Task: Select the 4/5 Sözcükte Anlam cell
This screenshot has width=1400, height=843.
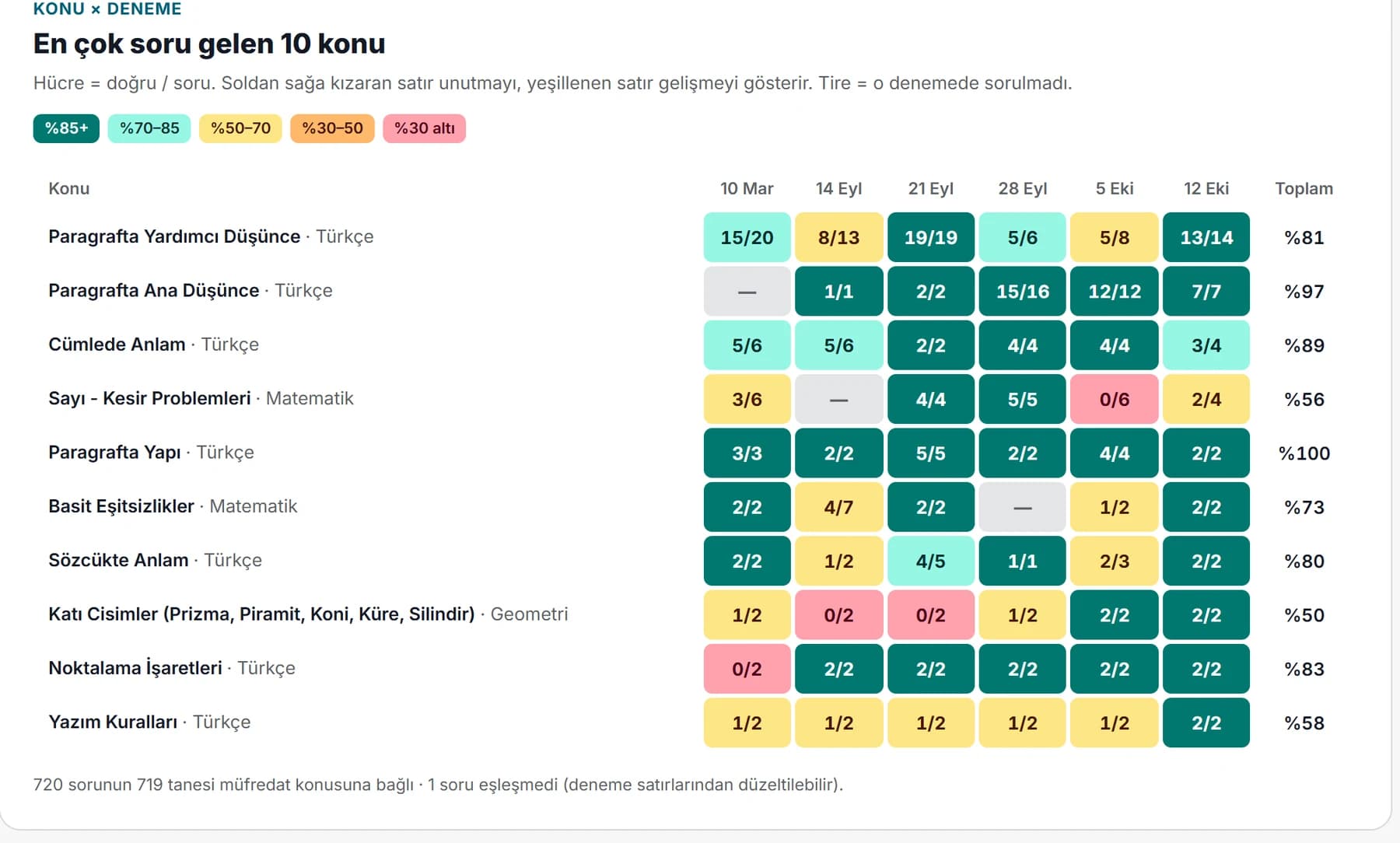Action: click(931, 561)
